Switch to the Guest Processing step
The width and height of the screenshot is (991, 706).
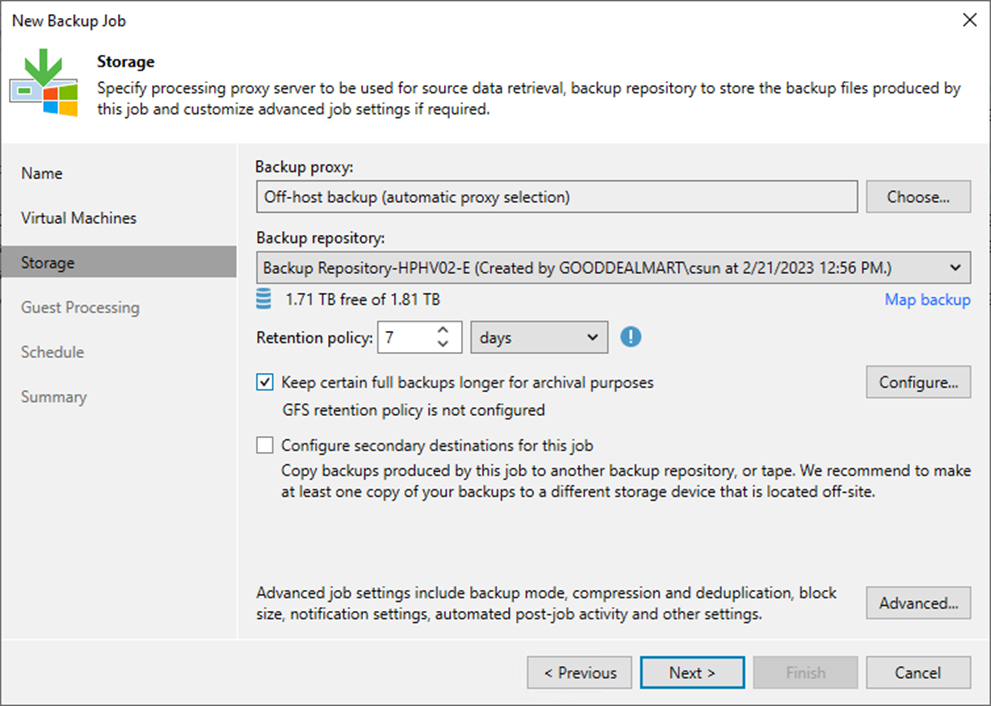click(79, 307)
